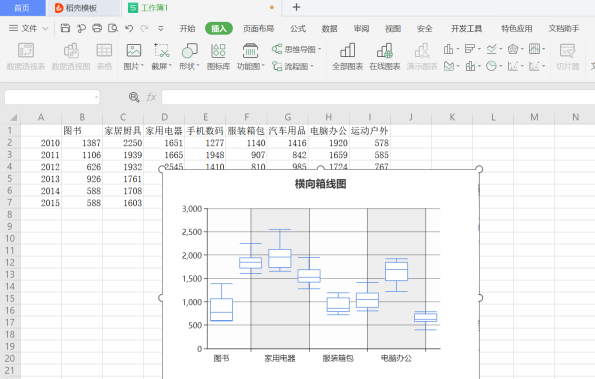Image resolution: width=595 pixels, height=379 pixels.
Task: Expand the column chart dropdown arrow
Action: pyautogui.click(x=458, y=49)
